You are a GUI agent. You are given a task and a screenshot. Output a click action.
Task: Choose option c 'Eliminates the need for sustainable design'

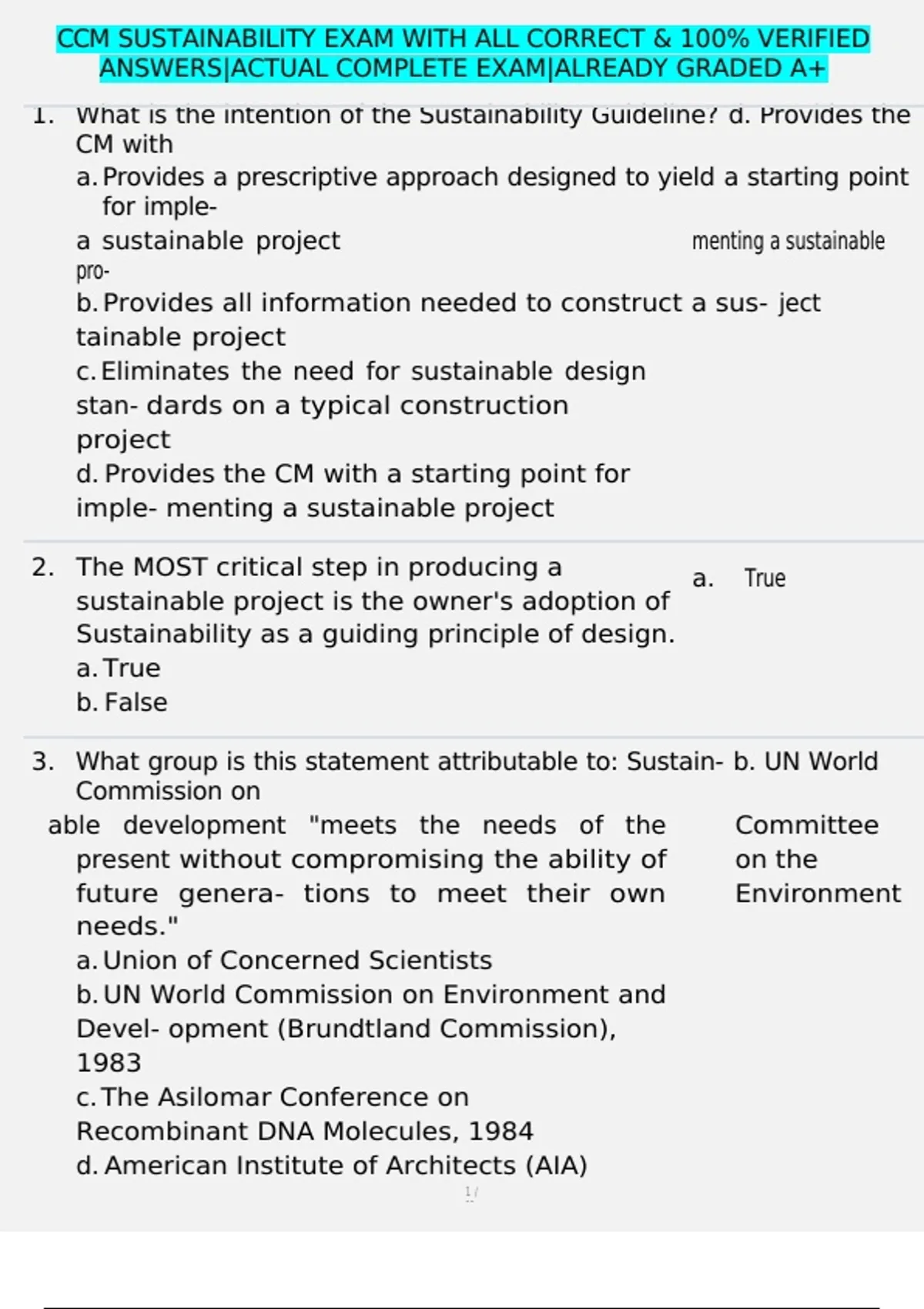point(361,405)
